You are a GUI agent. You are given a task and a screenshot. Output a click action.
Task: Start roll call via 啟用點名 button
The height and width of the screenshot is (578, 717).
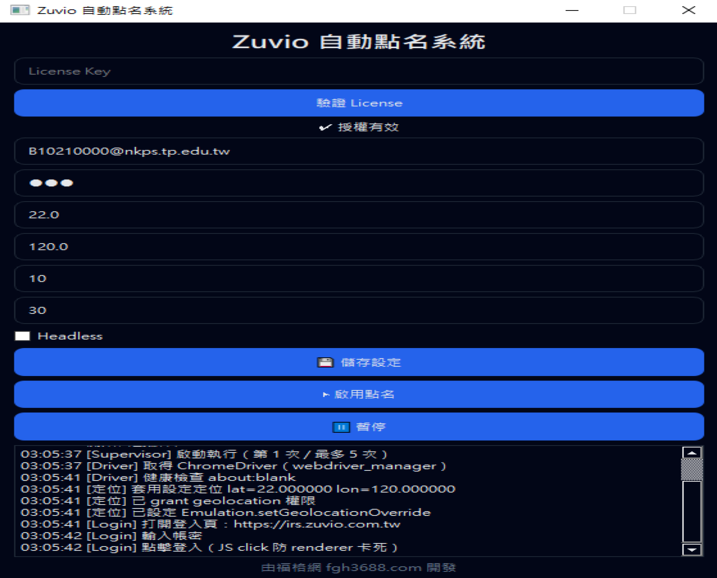[x=358, y=394]
